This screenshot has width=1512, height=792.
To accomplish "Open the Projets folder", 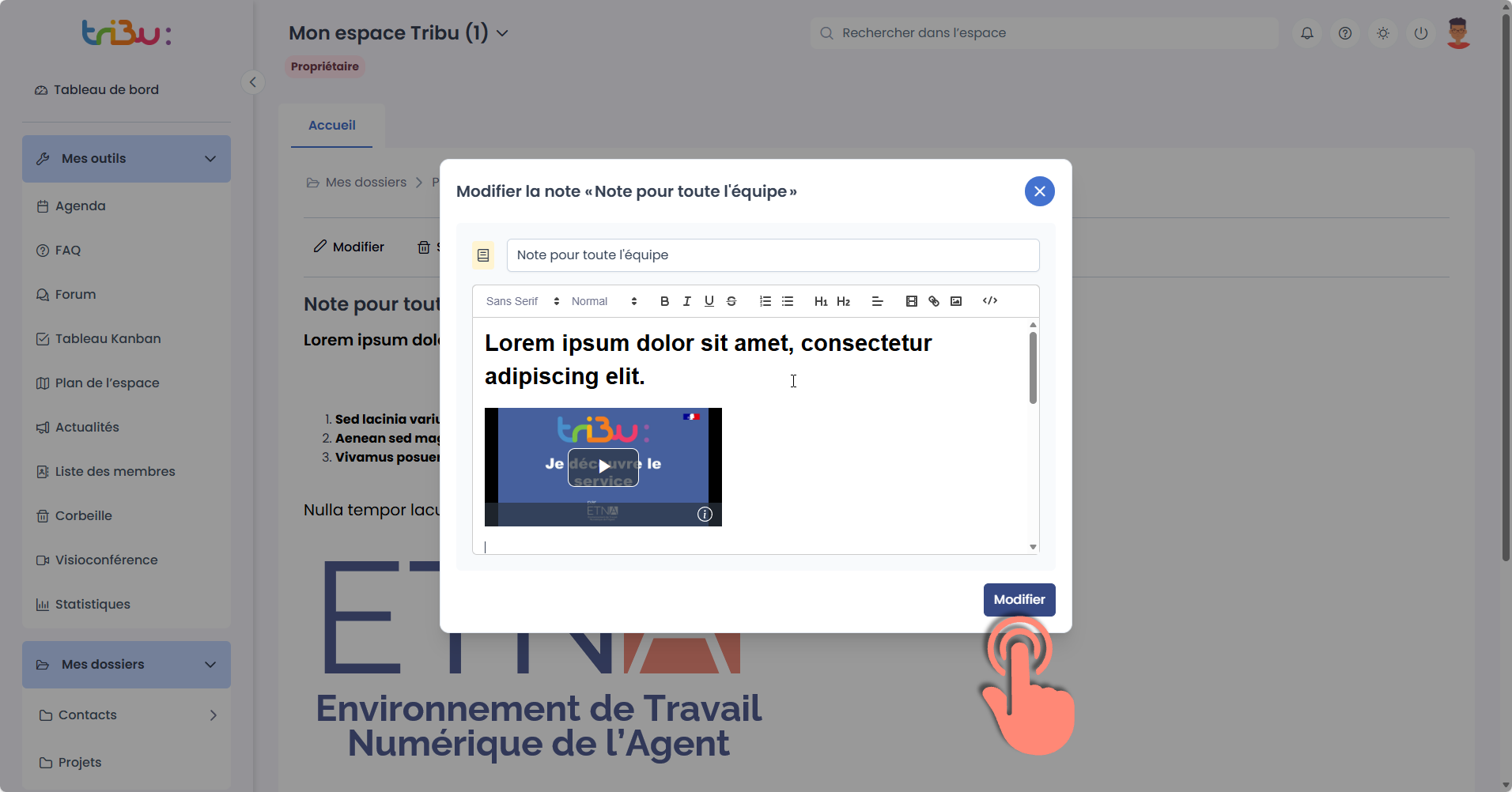I will 70,763.
